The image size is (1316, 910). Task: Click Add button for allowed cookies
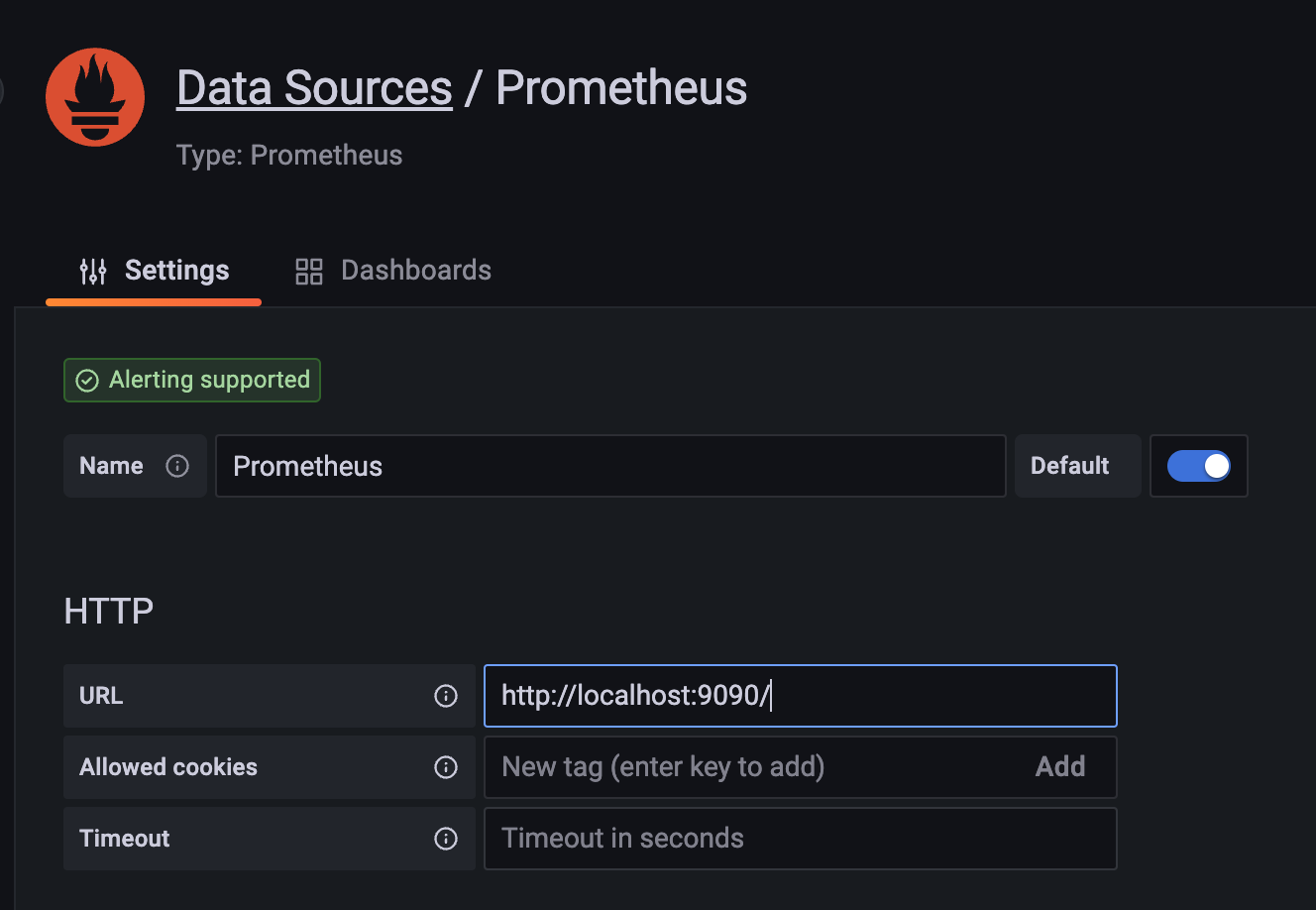(1060, 766)
